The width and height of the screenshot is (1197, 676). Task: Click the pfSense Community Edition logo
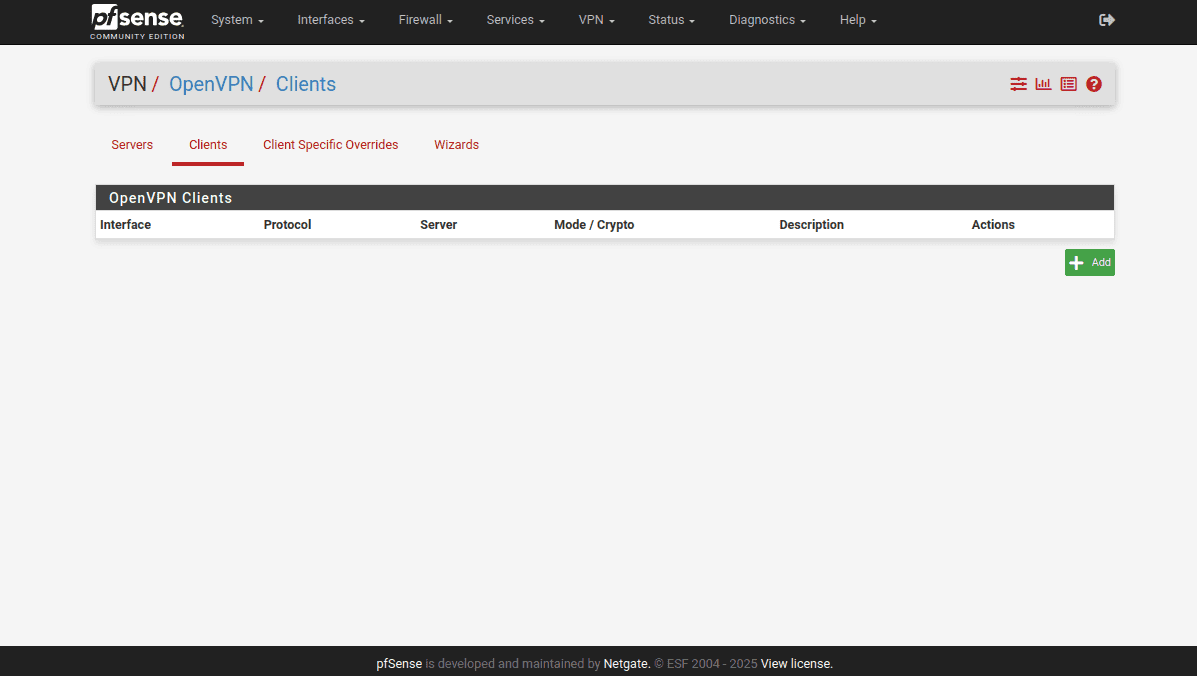click(x=137, y=21)
